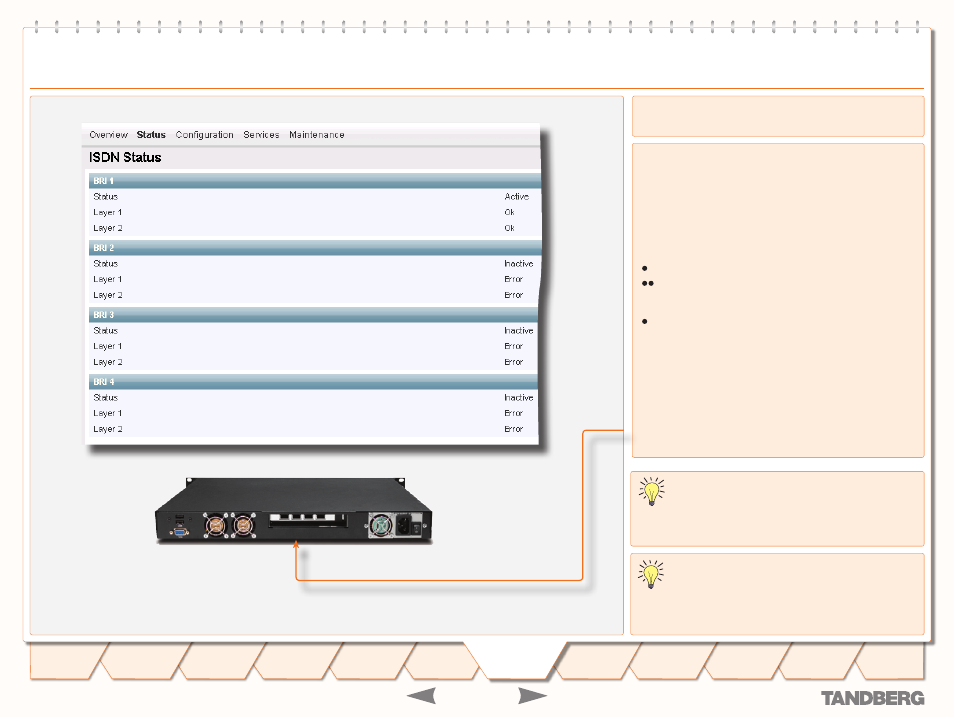Screen dimensions: 954x717
Task: Click the power inlet on the device rear
Action: [x=403, y=525]
